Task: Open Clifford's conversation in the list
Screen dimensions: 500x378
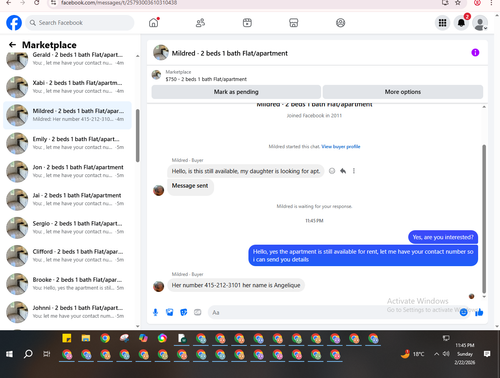Action: [x=67, y=256]
